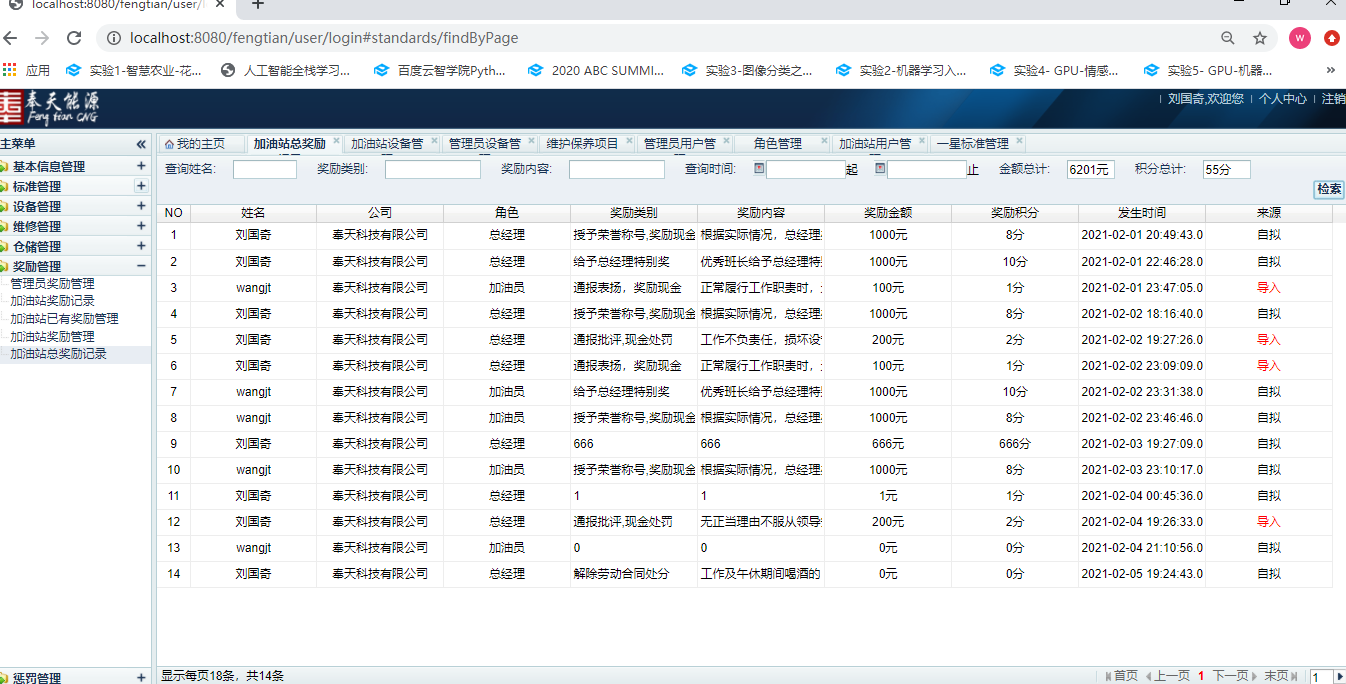Expand the 仓储管理 menu section
Screen dimensions: 1346x684
click(x=141, y=246)
